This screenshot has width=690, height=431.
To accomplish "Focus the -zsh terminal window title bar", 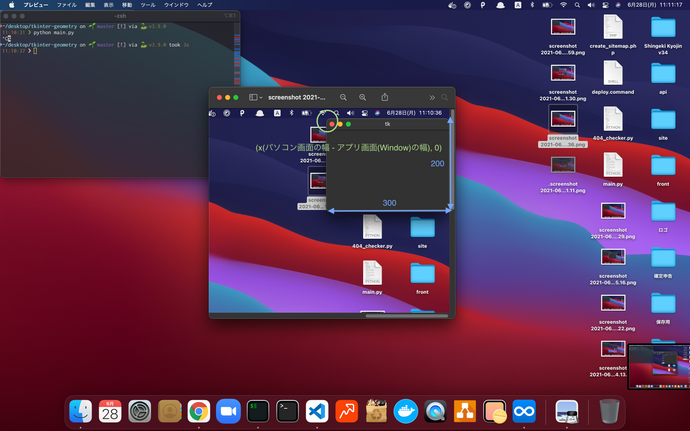I will 120,16.
